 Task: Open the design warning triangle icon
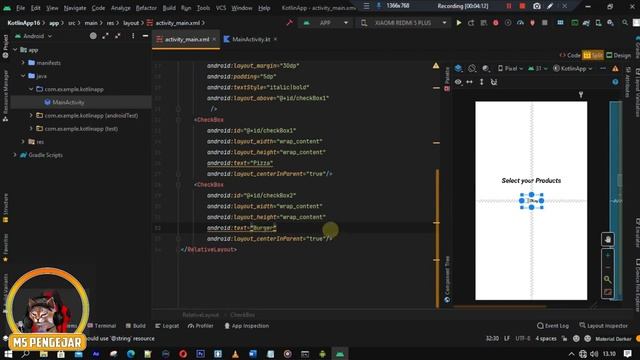[x=615, y=69]
